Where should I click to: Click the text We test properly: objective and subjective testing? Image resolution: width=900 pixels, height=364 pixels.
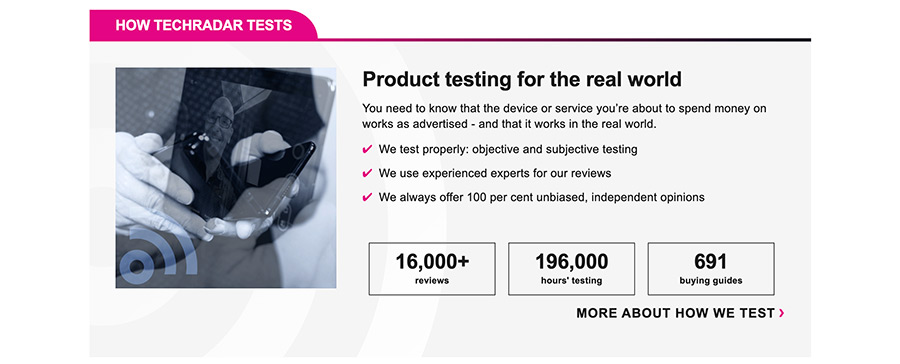[508, 149]
